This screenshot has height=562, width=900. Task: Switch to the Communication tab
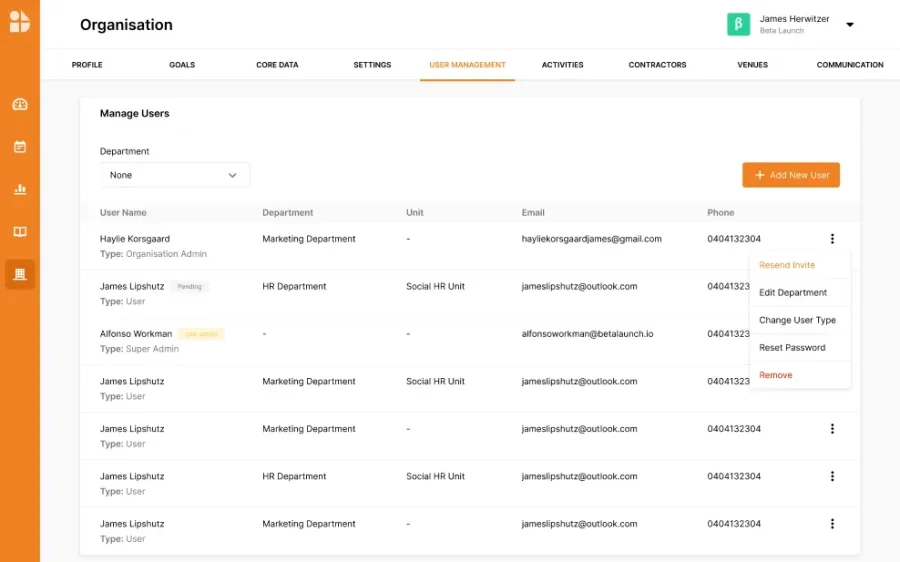849,65
